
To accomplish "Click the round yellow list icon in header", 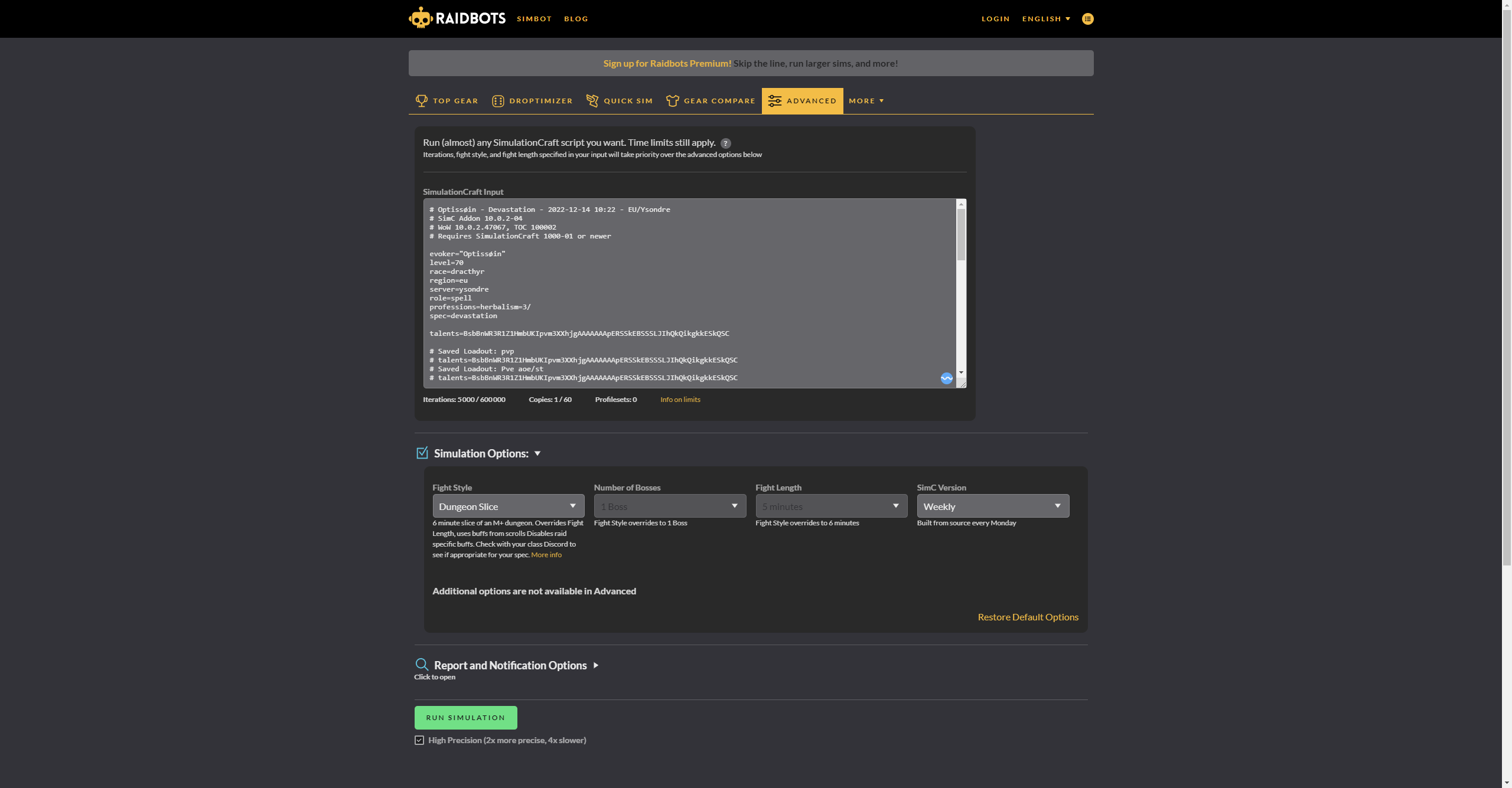I will pyautogui.click(x=1087, y=19).
